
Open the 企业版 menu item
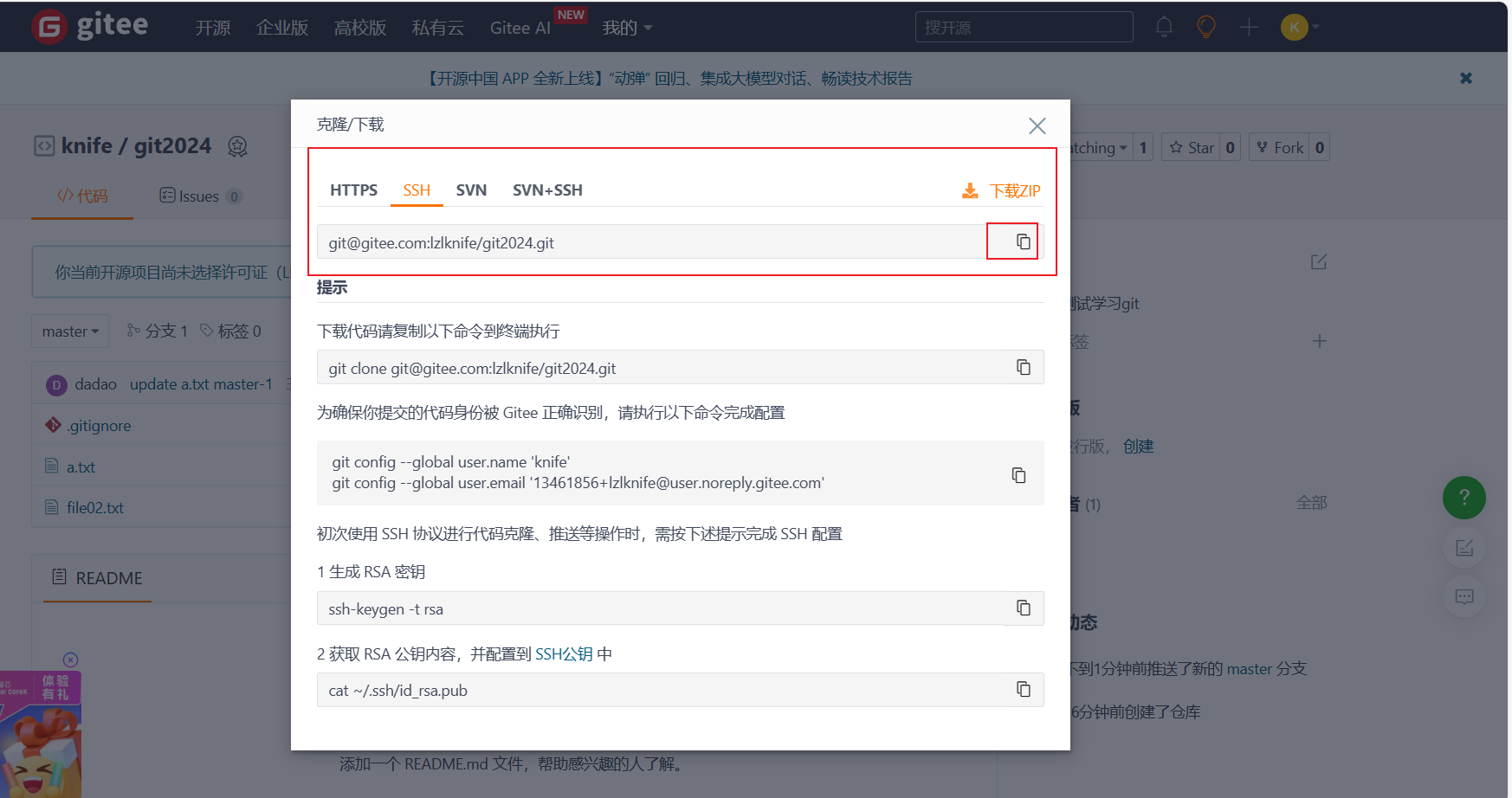click(282, 28)
